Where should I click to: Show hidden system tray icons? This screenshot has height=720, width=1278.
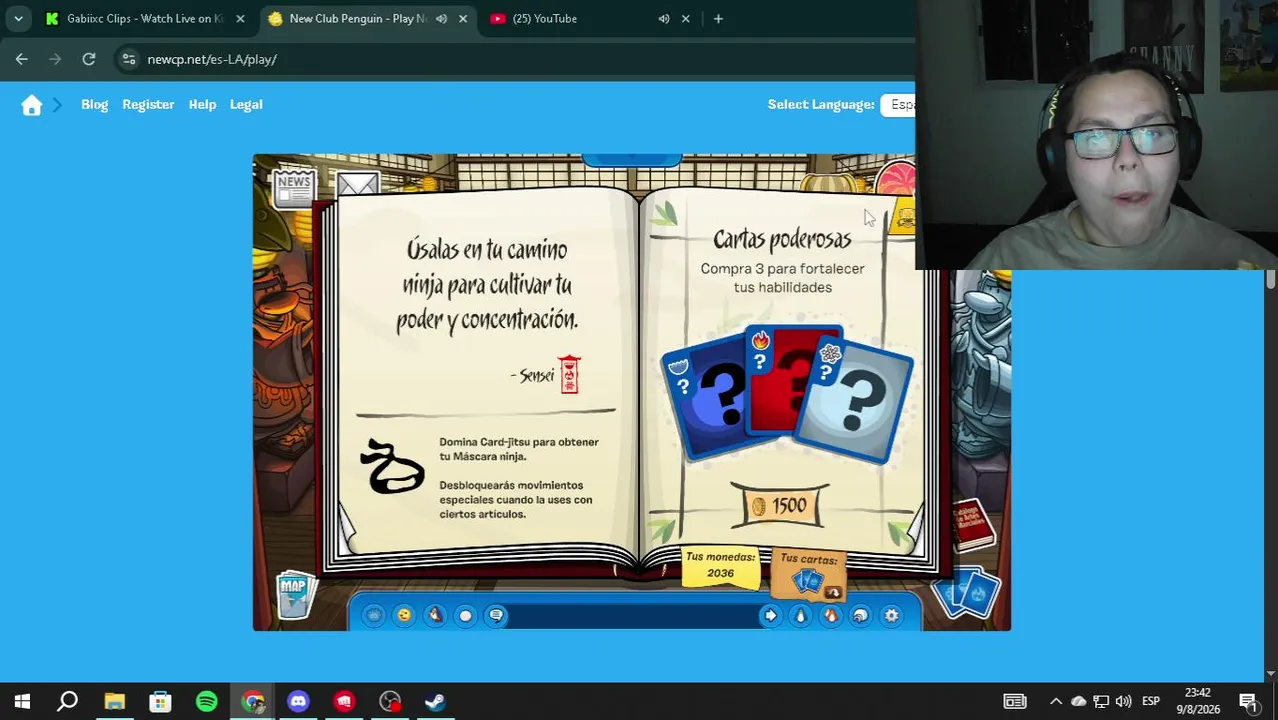tap(1056, 701)
